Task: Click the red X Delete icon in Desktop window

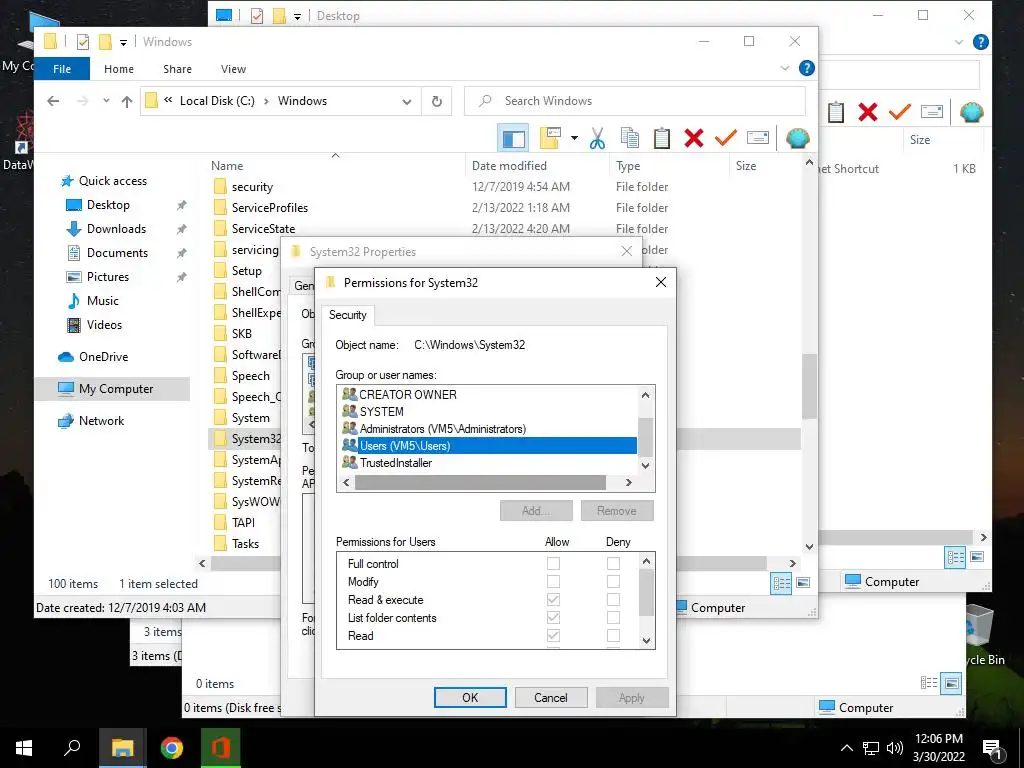Action: click(867, 112)
